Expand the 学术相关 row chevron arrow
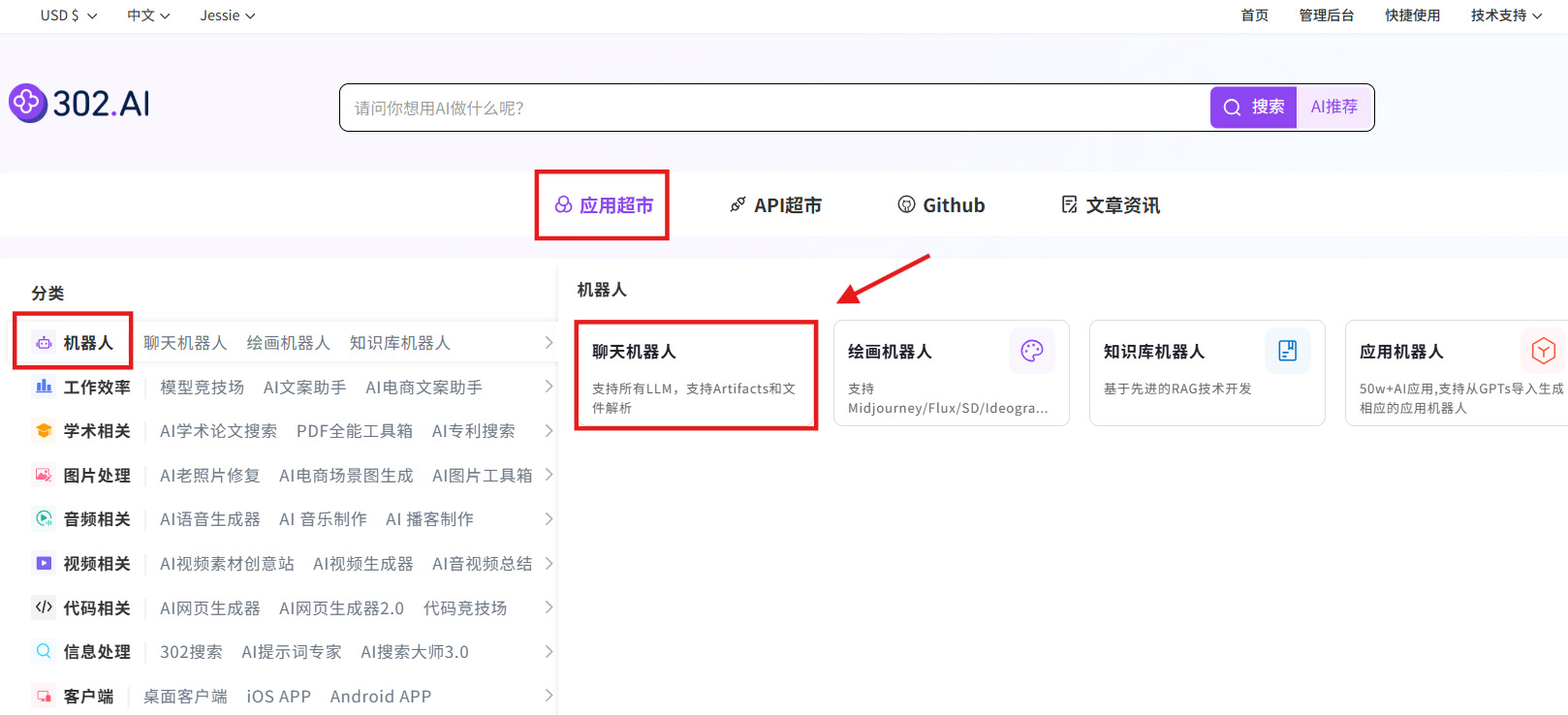This screenshot has height=715, width=1568. [549, 430]
